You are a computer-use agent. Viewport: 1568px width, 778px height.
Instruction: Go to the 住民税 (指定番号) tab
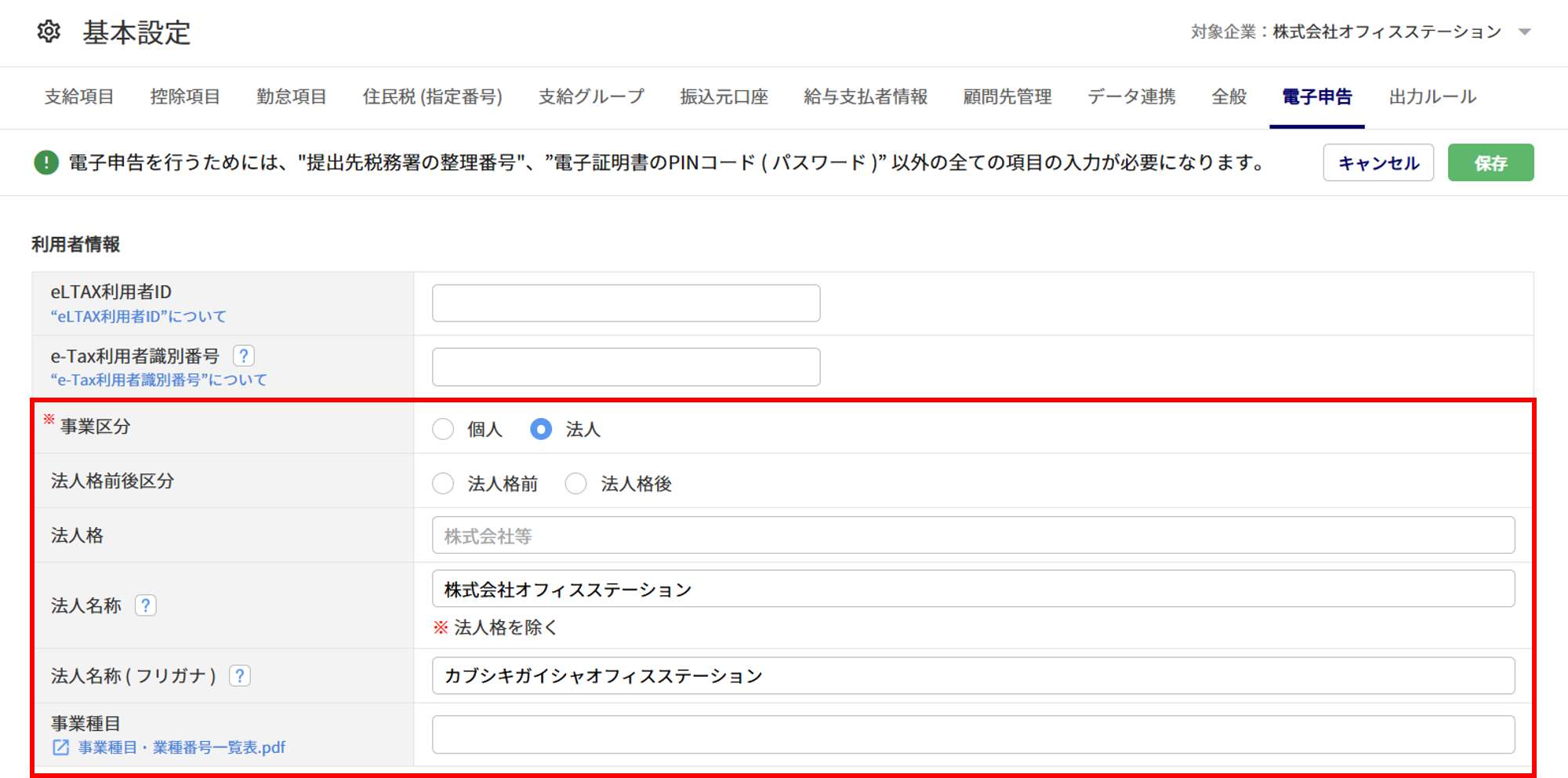pos(433,96)
